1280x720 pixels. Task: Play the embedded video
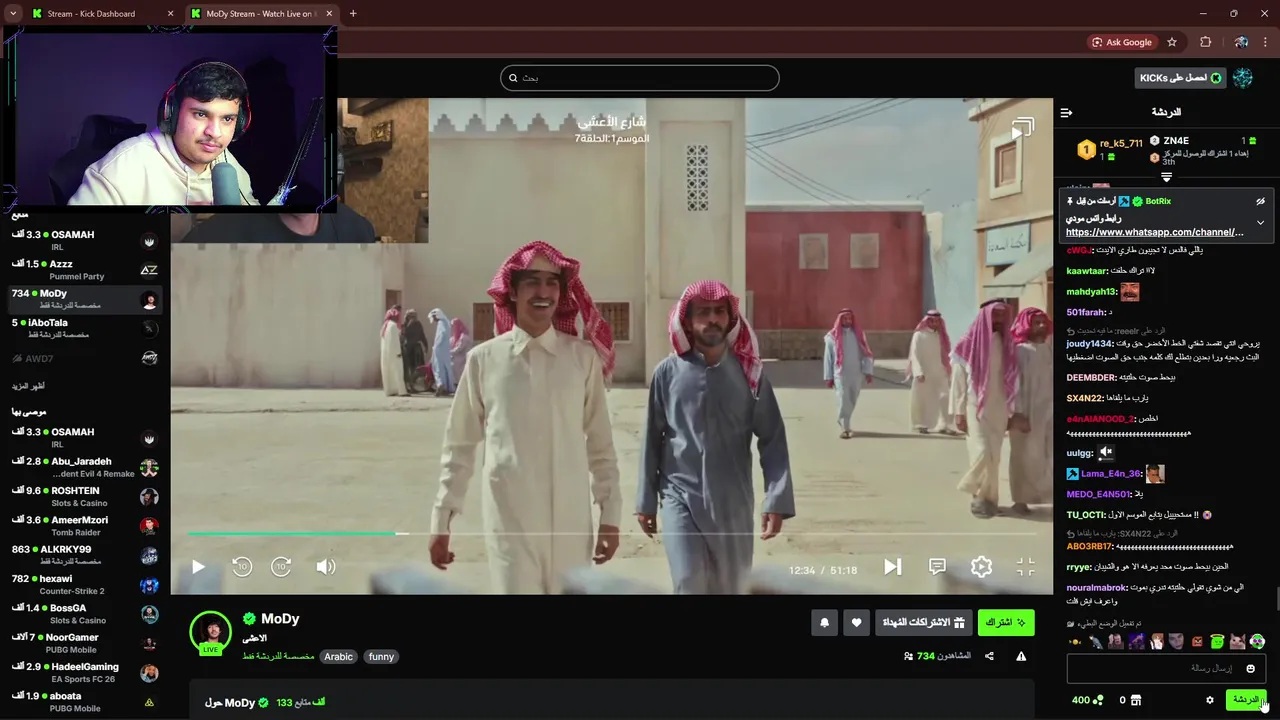pos(198,567)
